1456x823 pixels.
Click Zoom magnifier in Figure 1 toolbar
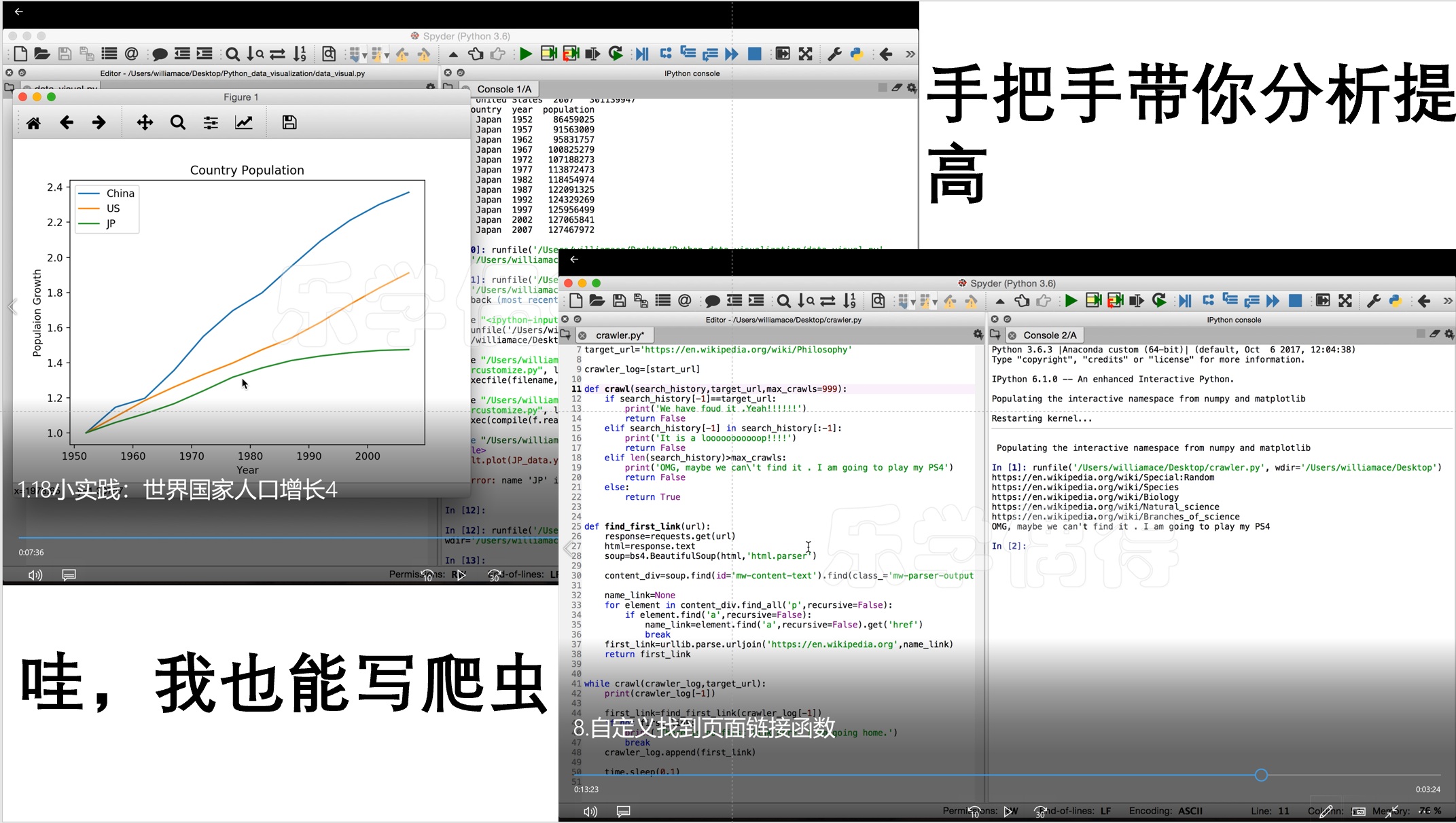(178, 123)
